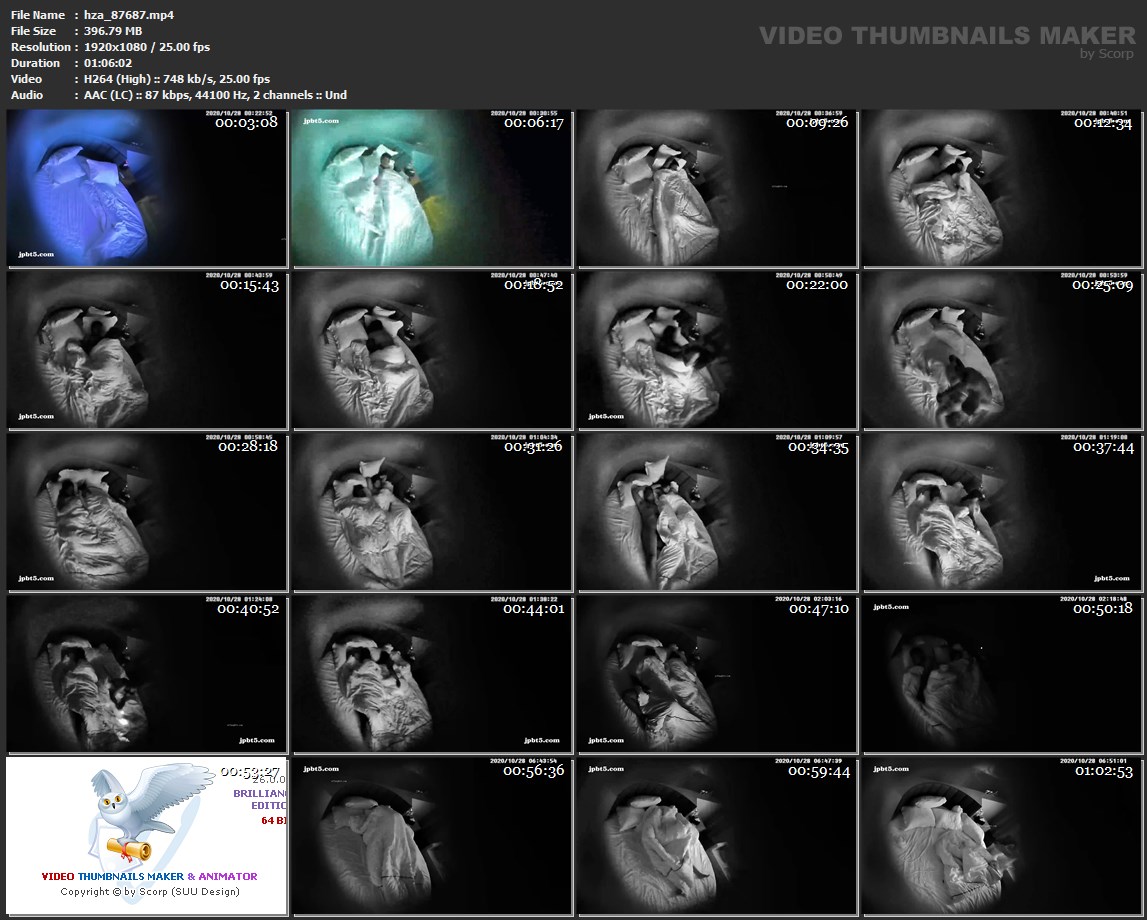The image size is (1147, 920).
Task: Open the frame at 00:25:09
Action: point(1002,350)
